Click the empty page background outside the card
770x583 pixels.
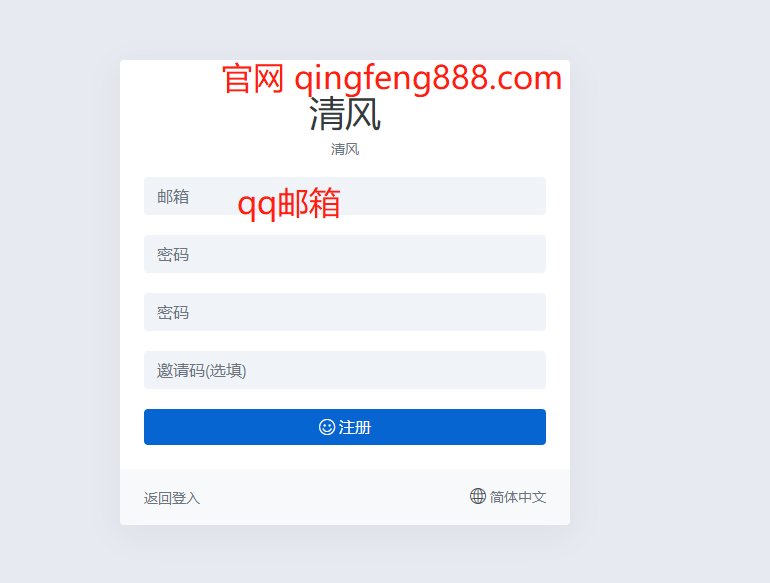[x=668, y=295]
